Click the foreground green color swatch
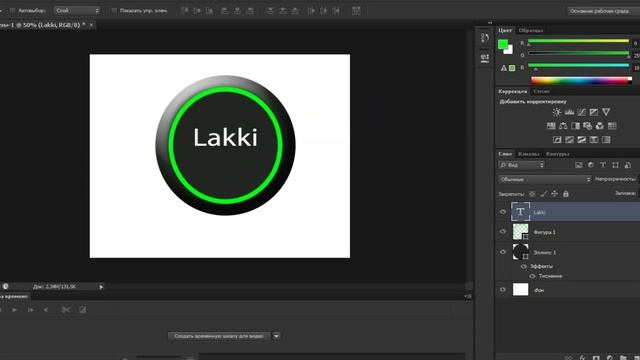This screenshot has height=360, width=640. point(503,44)
